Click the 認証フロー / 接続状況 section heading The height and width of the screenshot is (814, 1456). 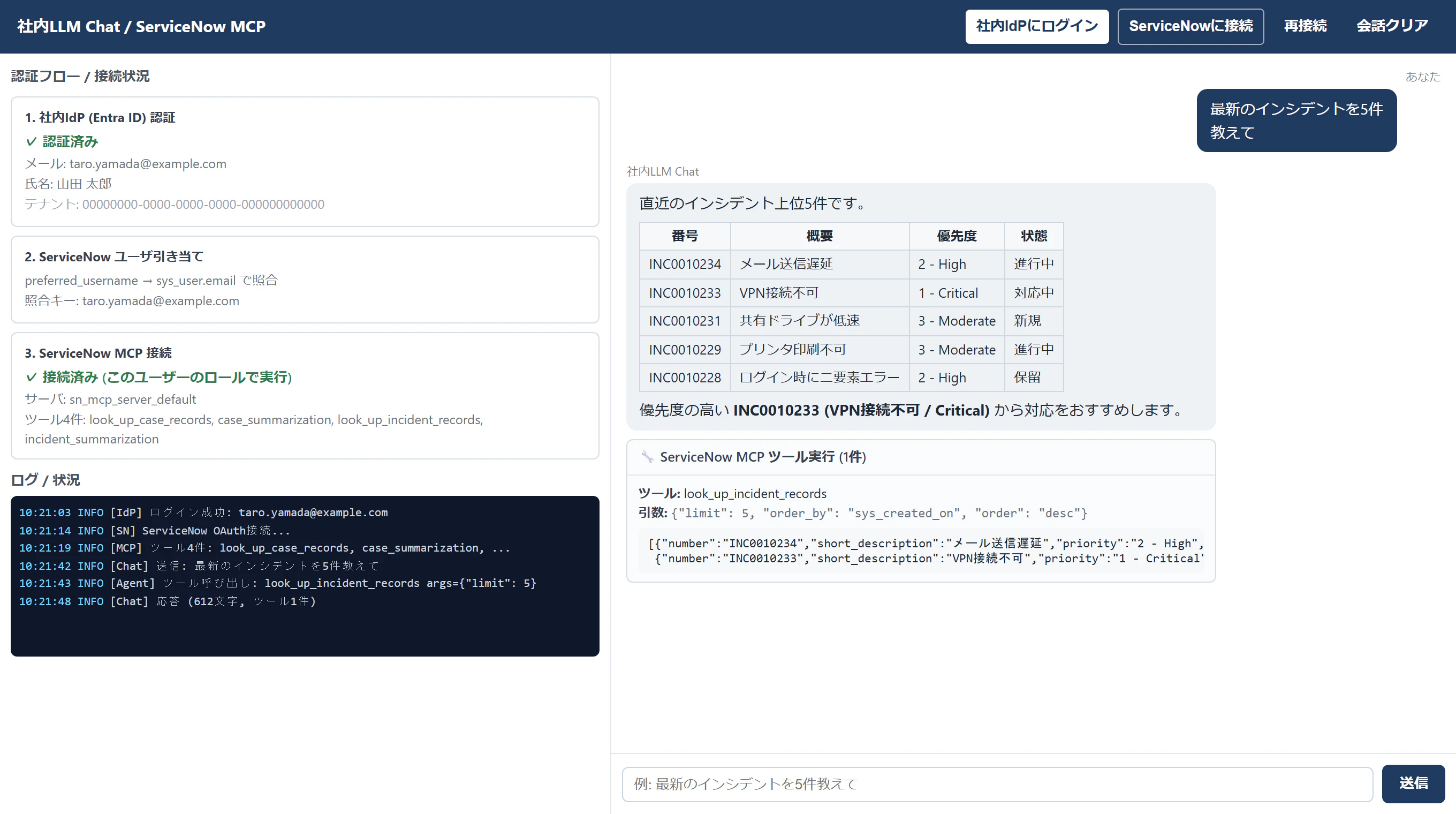coord(80,76)
